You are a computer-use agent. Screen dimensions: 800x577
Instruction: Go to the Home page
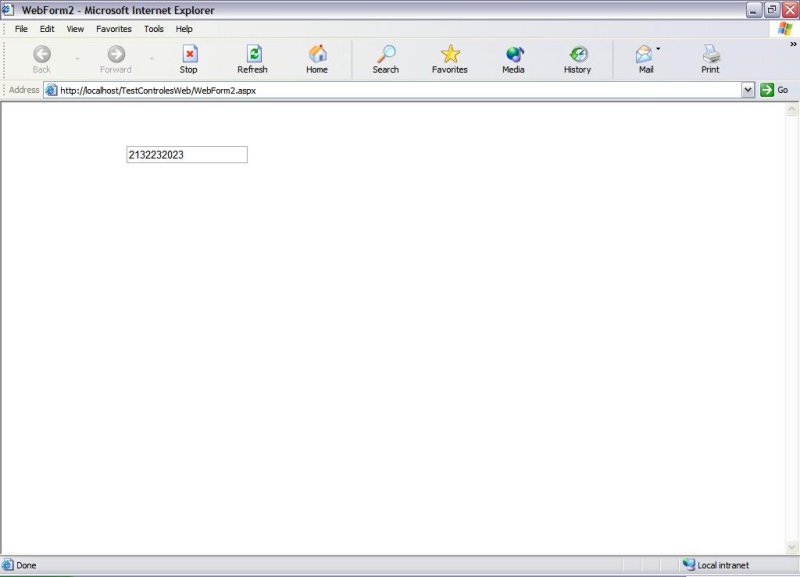pyautogui.click(x=317, y=59)
